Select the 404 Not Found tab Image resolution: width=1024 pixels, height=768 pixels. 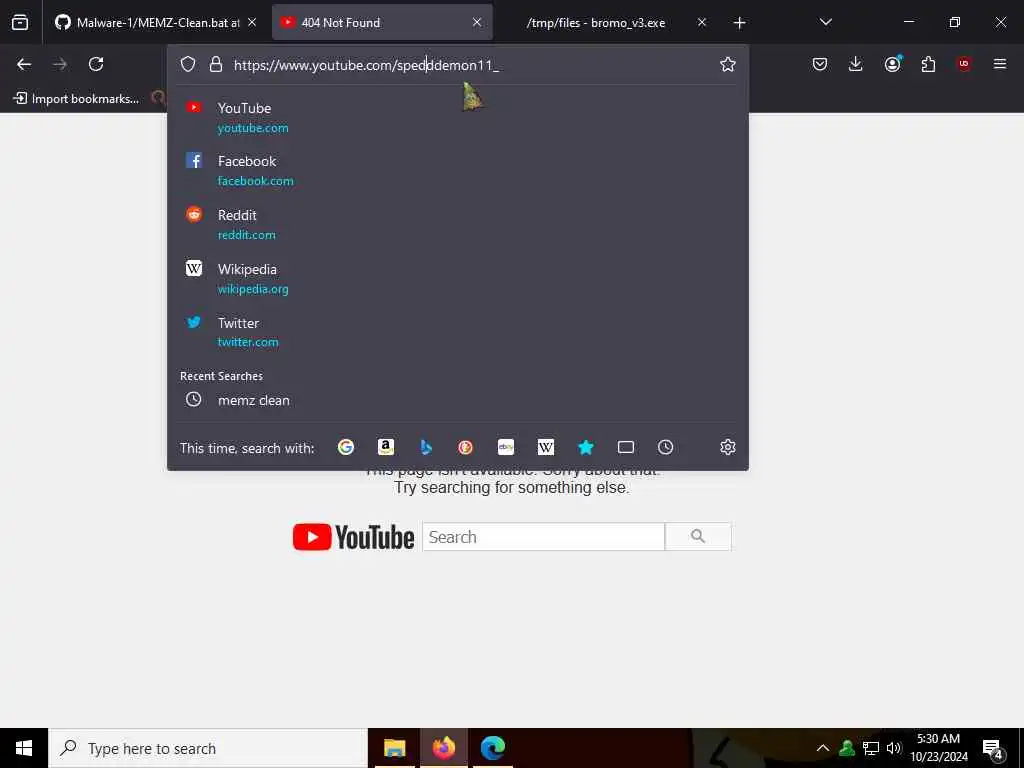click(x=382, y=23)
